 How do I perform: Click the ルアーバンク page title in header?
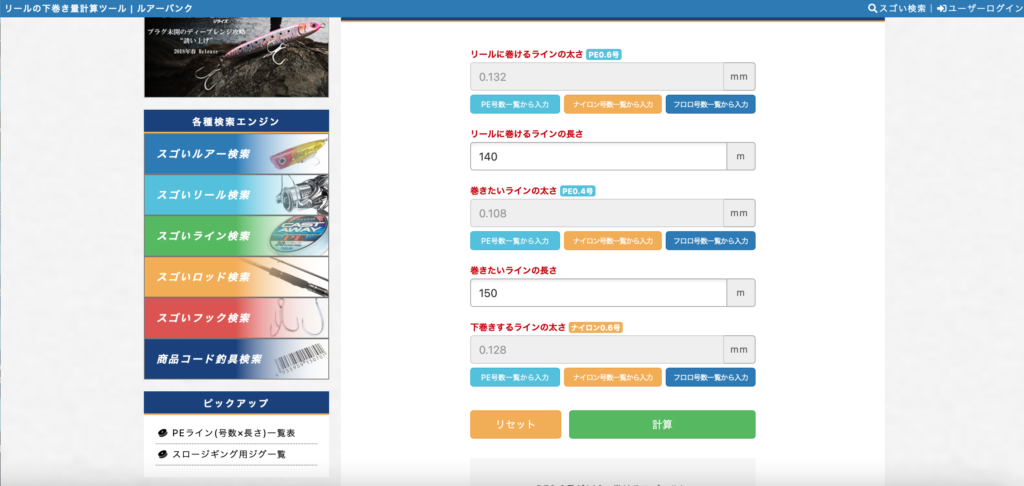(120, 8)
